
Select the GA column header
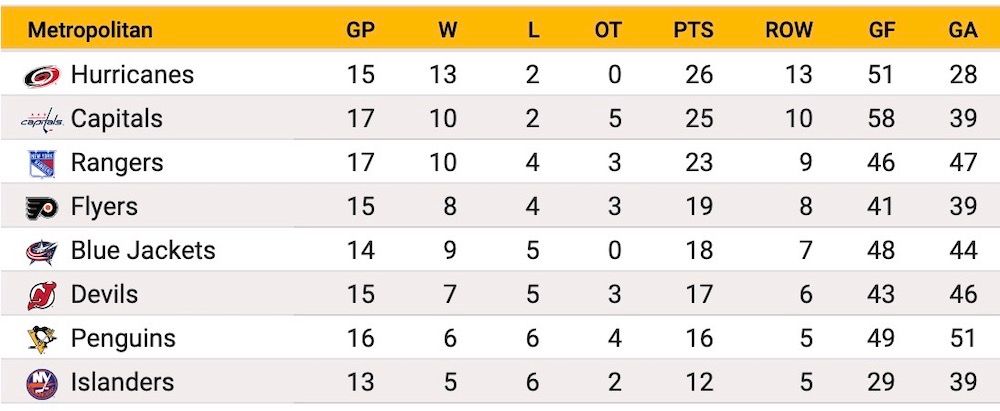point(963,30)
